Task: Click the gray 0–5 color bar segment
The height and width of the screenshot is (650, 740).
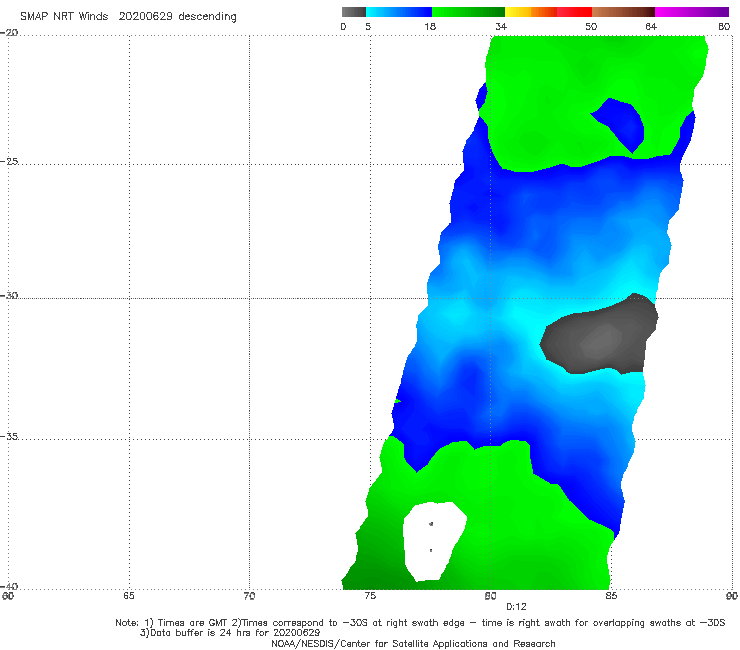Action: click(354, 12)
